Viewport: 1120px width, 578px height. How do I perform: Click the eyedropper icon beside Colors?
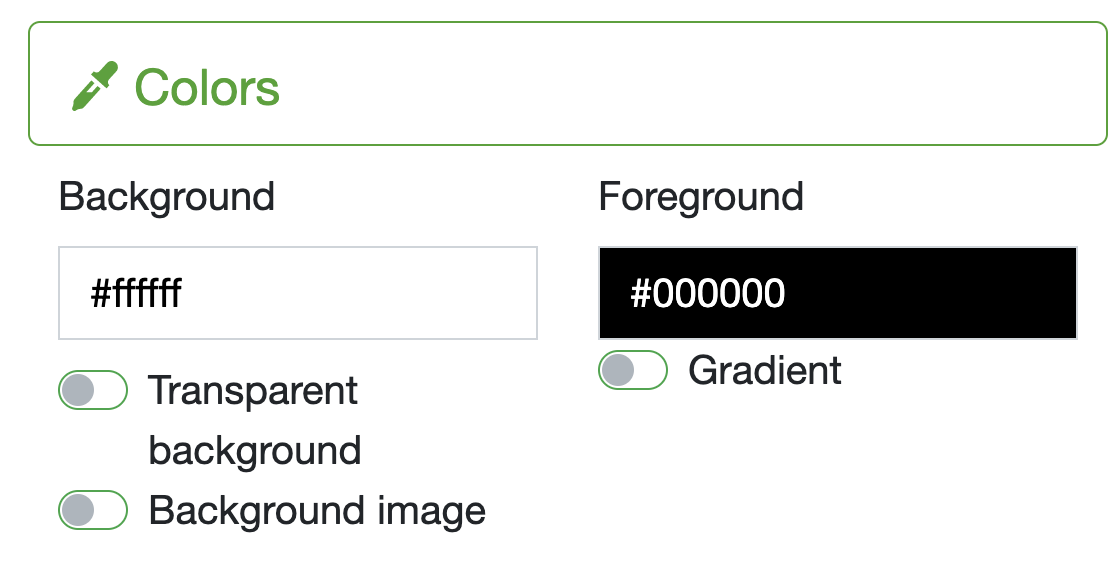[x=94, y=87]
